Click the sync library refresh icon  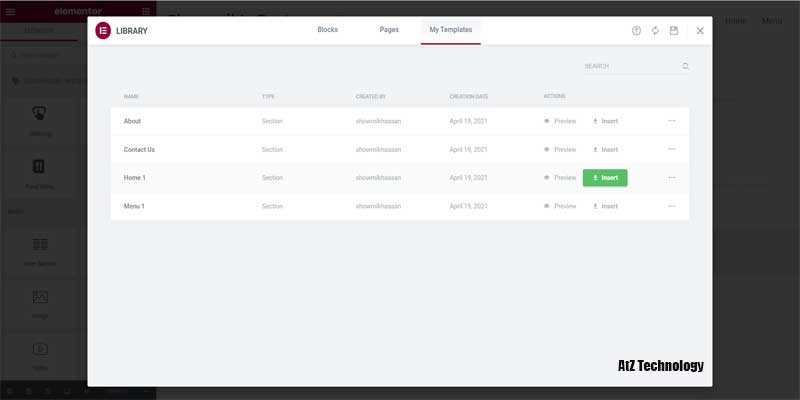655,31
